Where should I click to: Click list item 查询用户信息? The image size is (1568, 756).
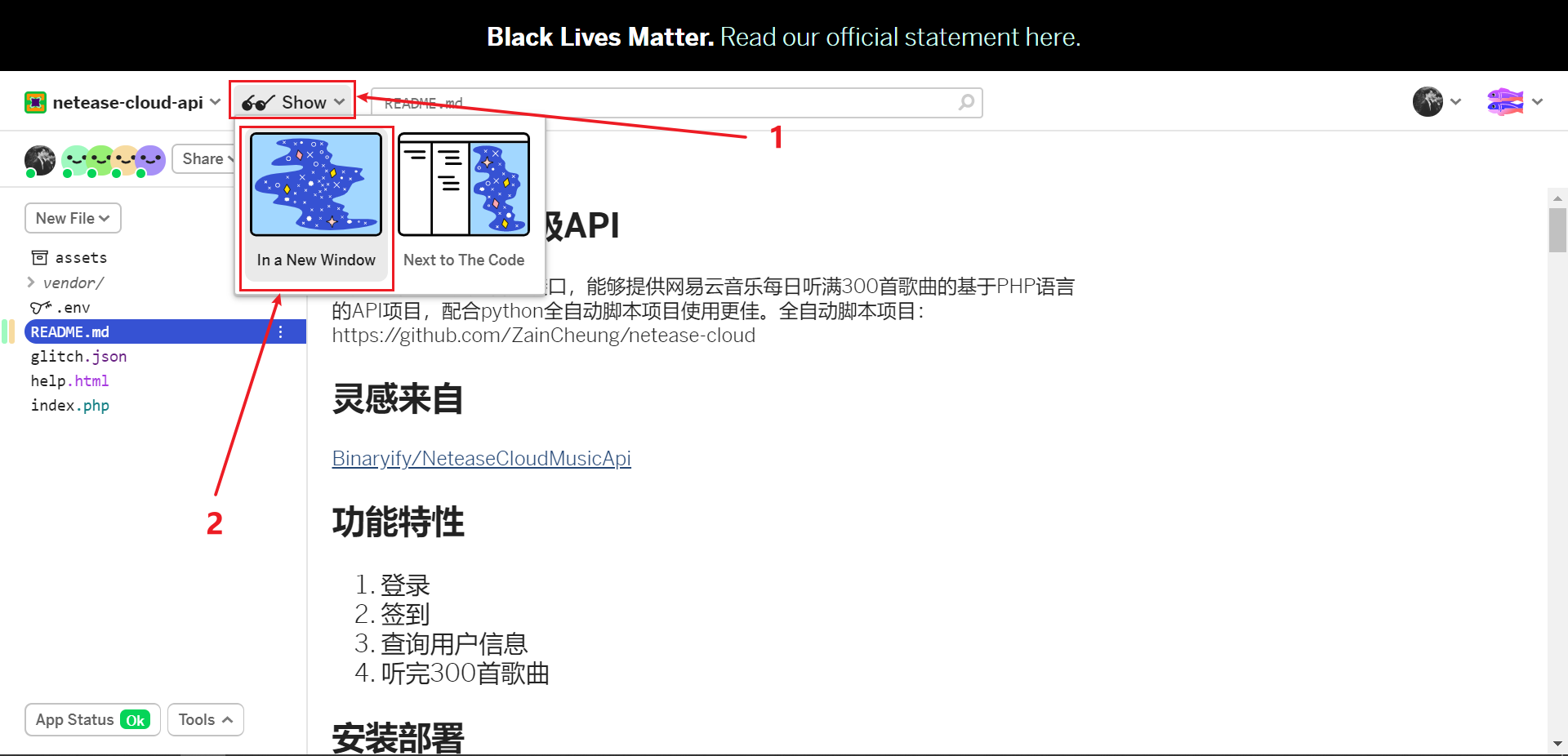click(454, 644)
